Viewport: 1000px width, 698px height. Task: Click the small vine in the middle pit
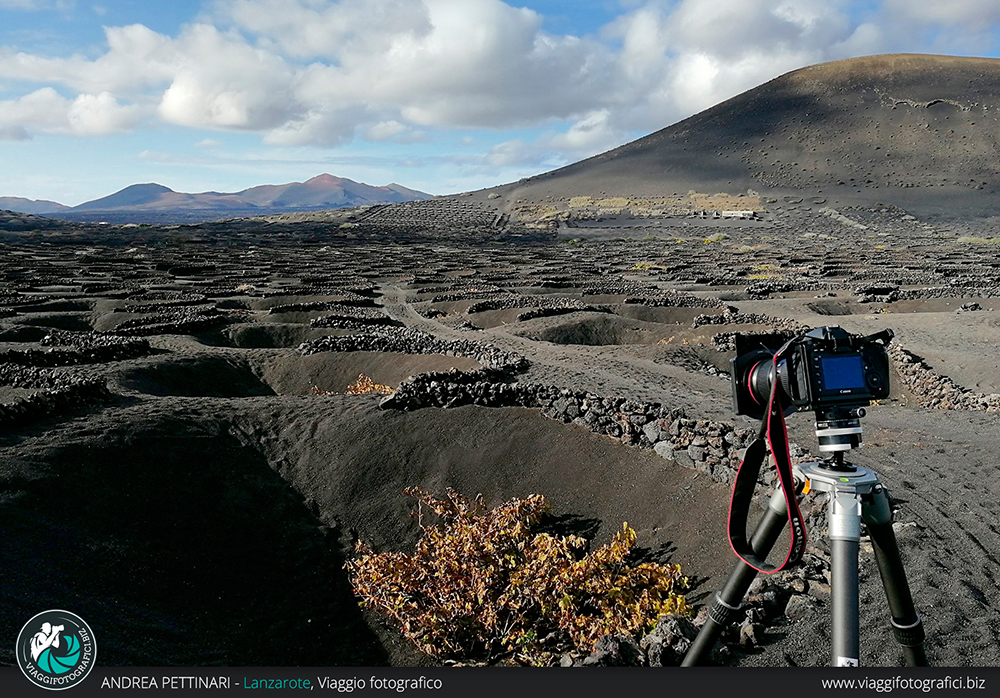pyautogui.click(x=367, y=385)
